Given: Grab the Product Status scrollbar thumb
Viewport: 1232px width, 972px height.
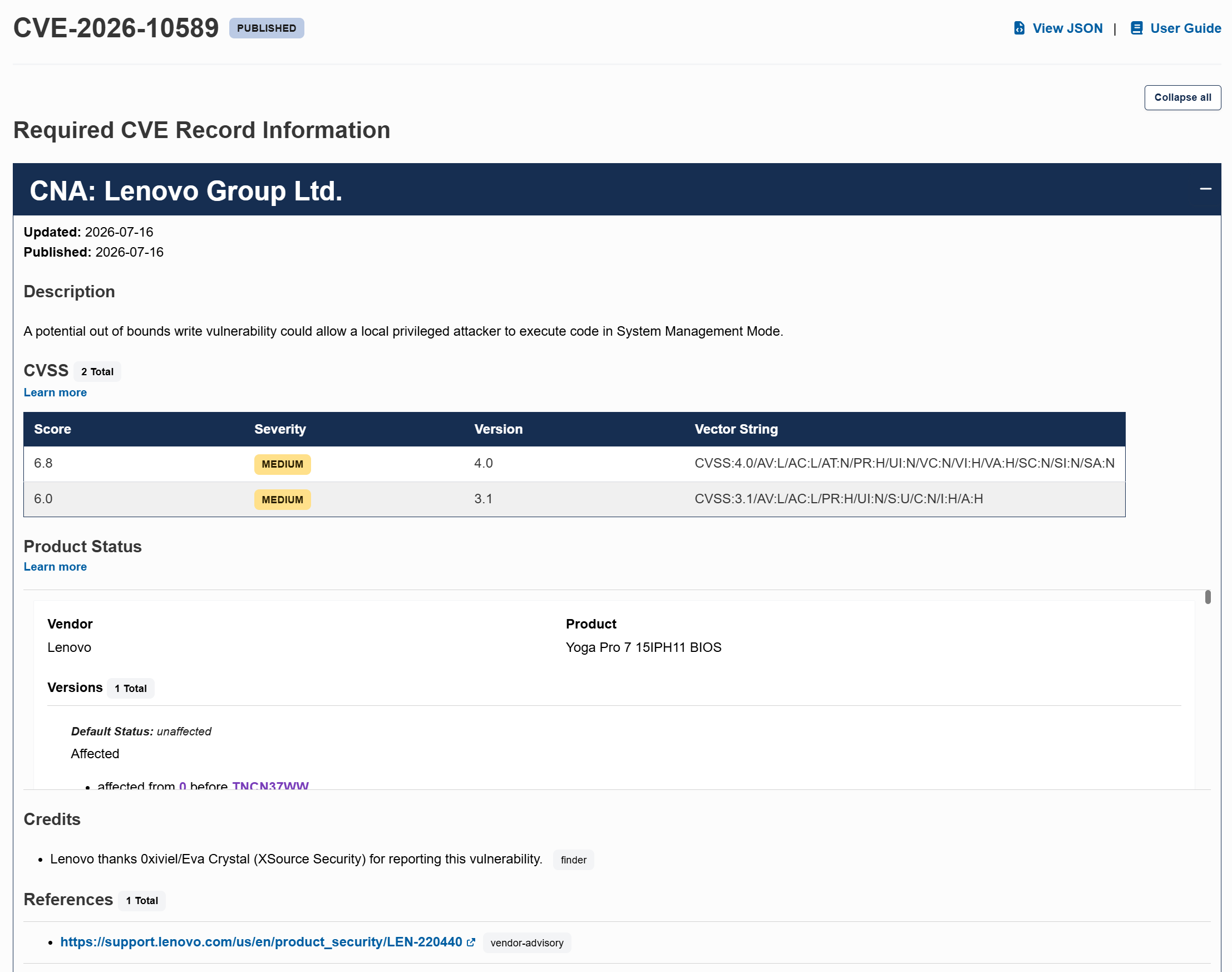Looking at the screenshot, I should [1208, 597].
